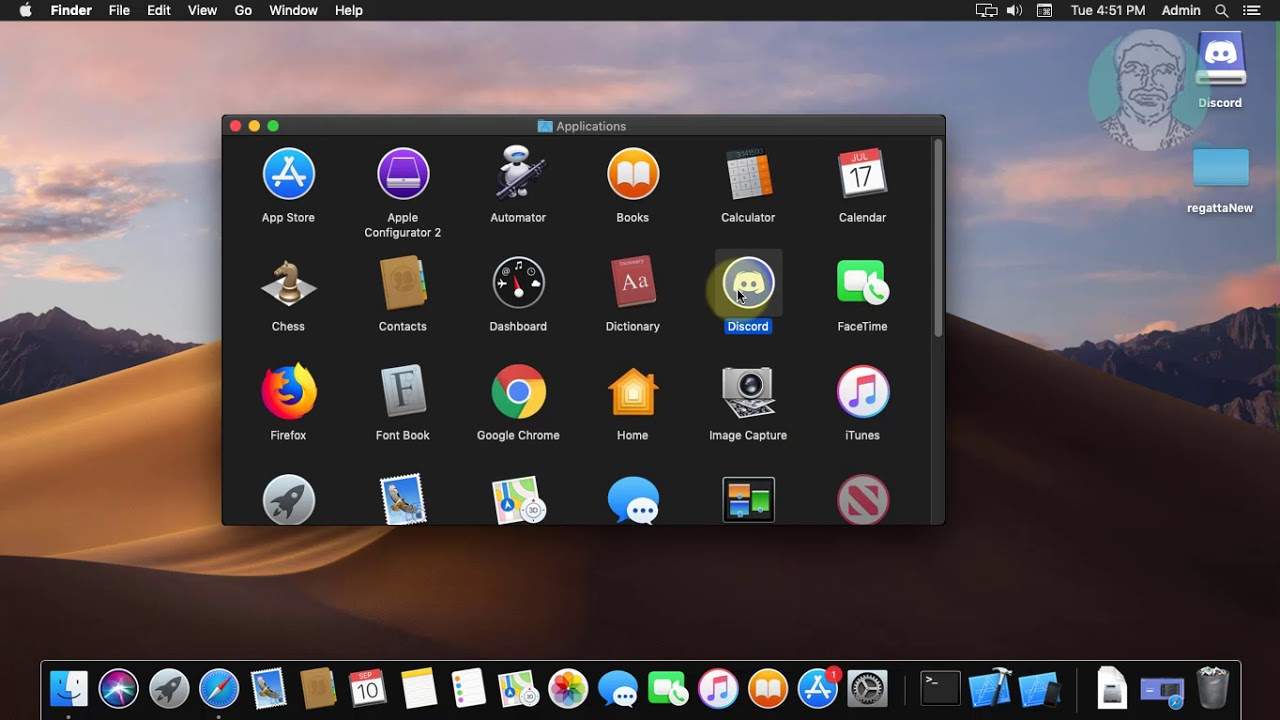Open the Edit menu

158,10
